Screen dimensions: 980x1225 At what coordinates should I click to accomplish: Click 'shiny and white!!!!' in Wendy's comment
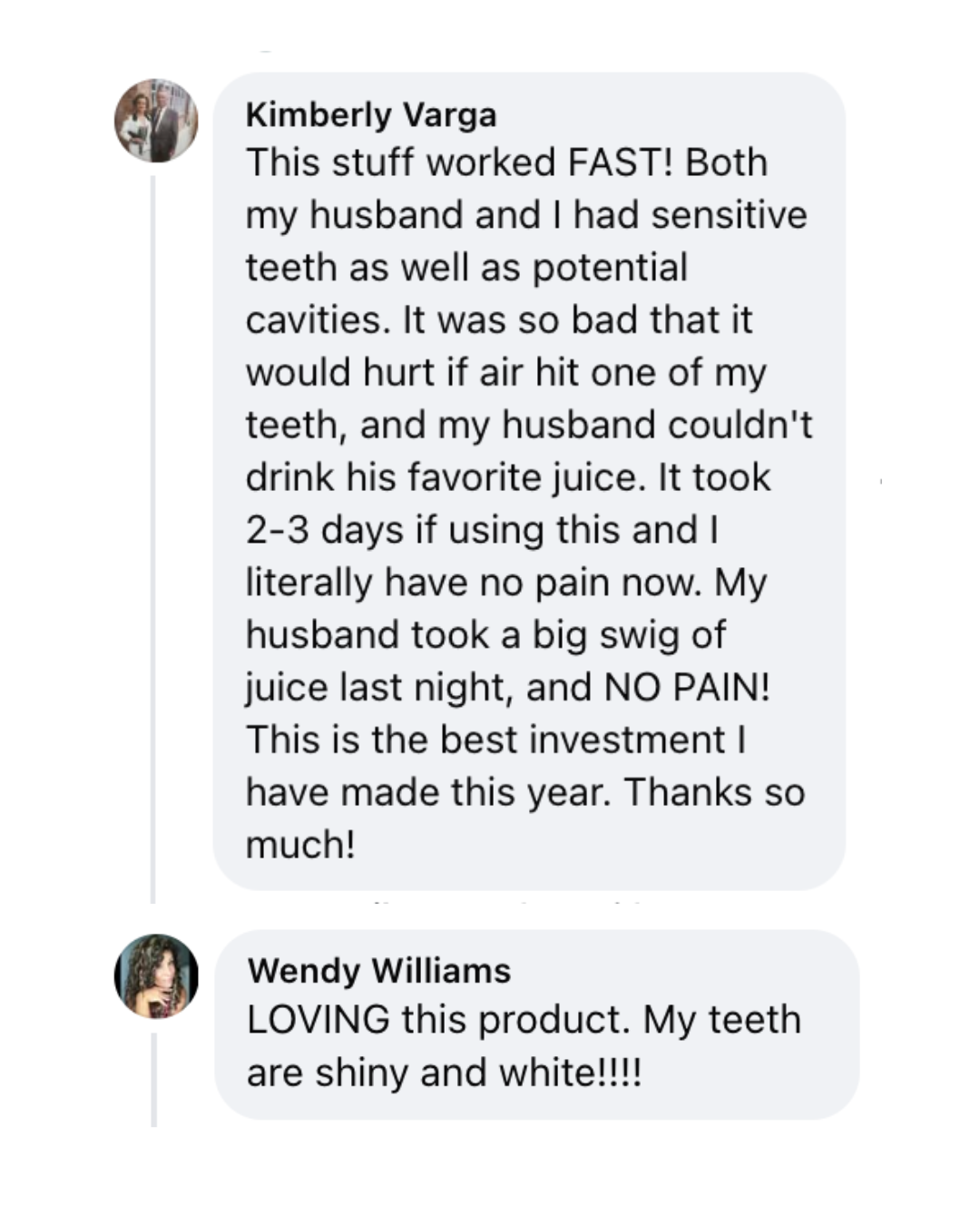478,1073
